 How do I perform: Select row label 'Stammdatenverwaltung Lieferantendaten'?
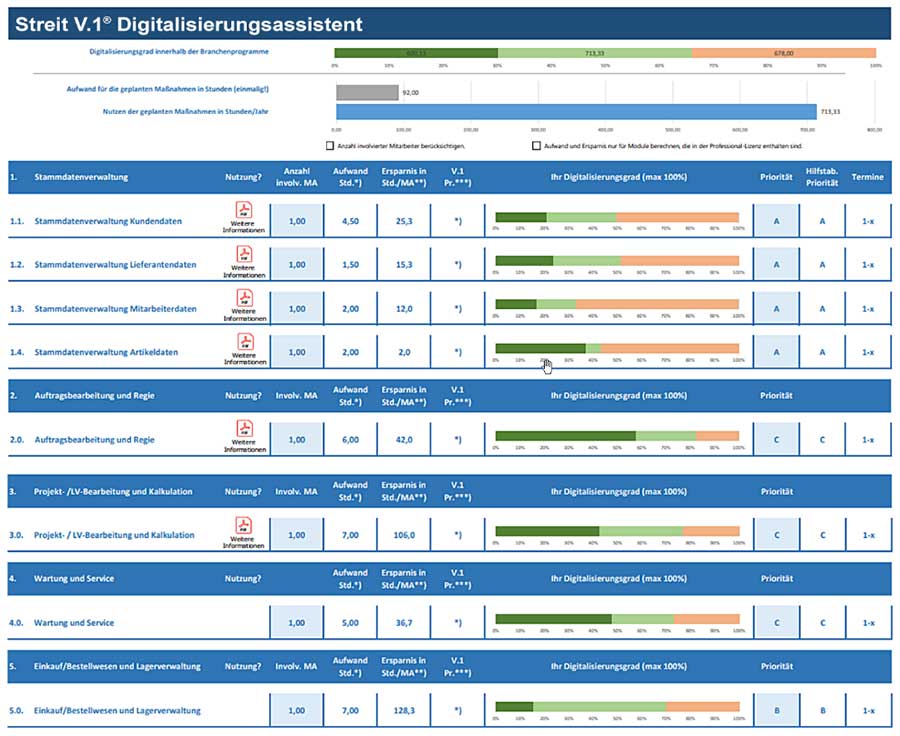click(x=115, y=265)
